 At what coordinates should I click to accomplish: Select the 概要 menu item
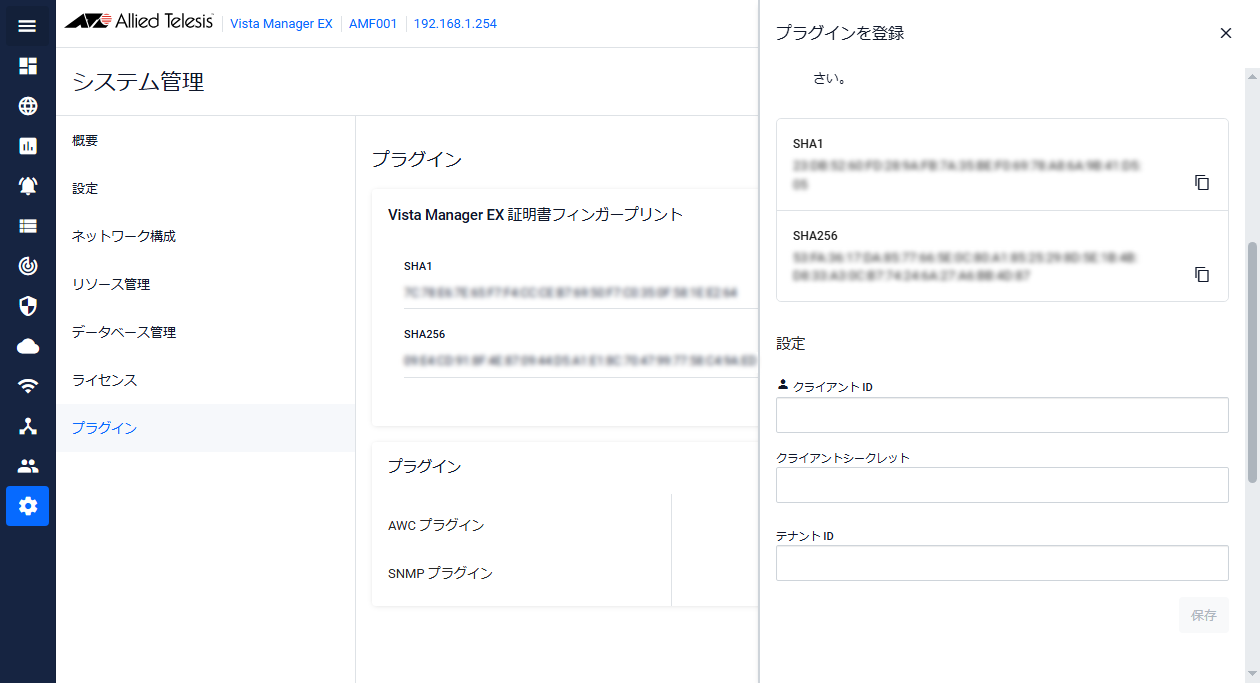(85, 141)
